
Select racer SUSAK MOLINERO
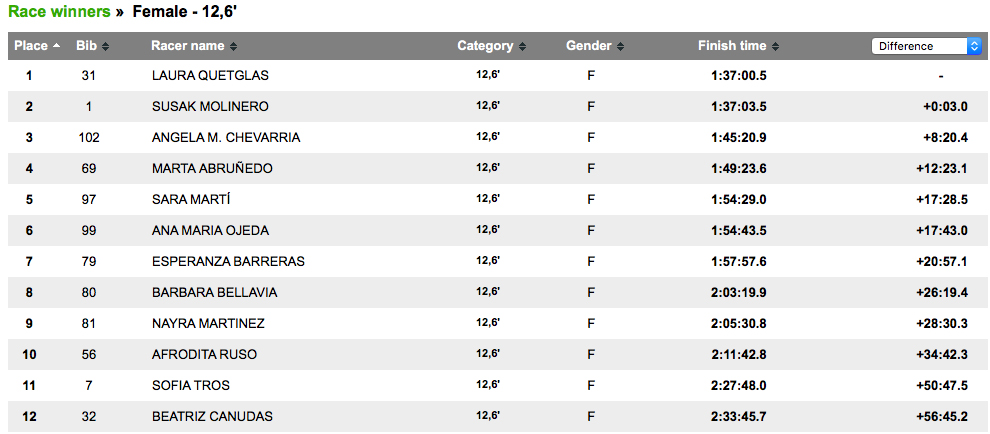click(x=210, y=107)
